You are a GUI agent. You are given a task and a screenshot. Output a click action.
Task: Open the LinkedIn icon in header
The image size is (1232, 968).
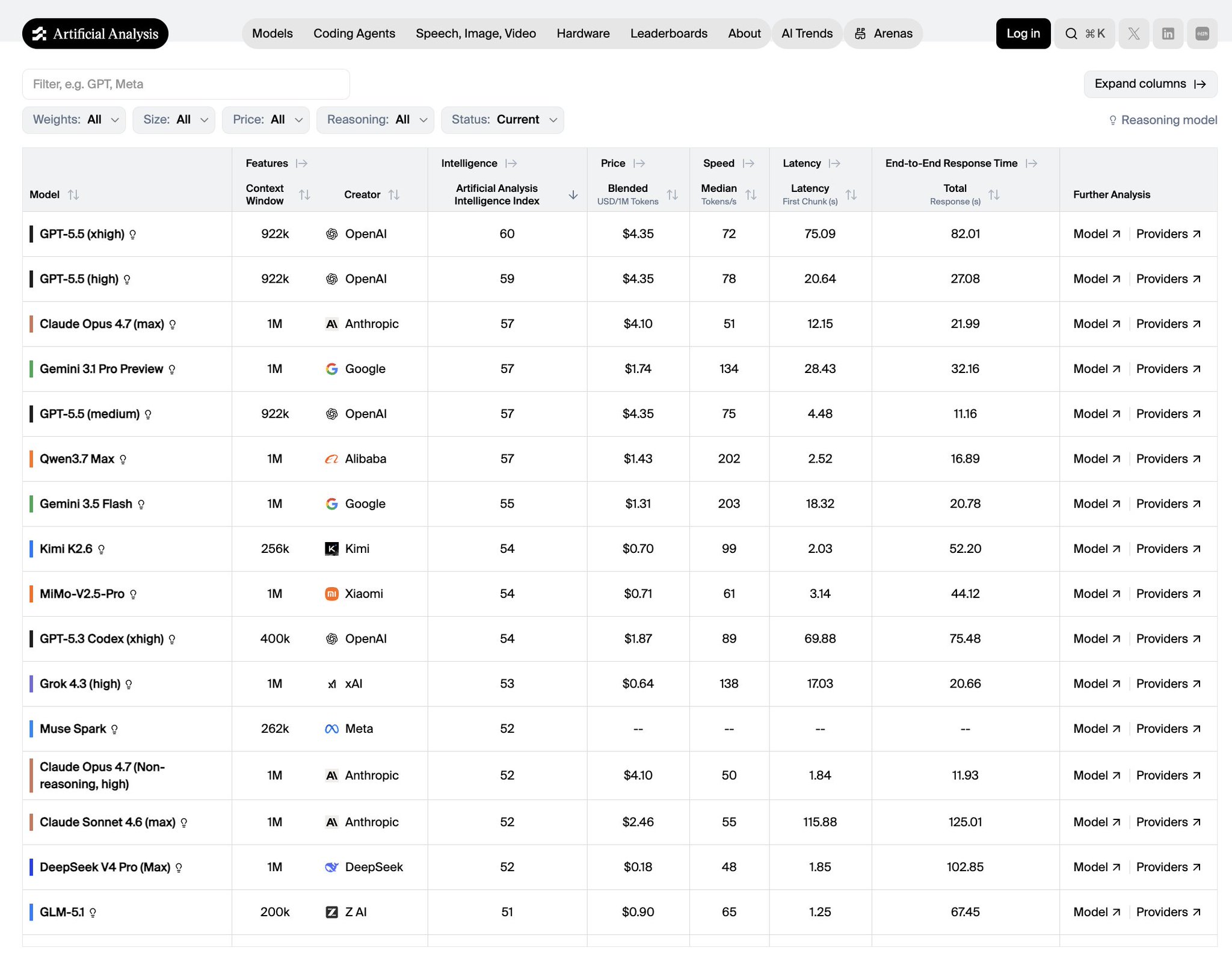pyautogui.click(x=1168, y=34)
